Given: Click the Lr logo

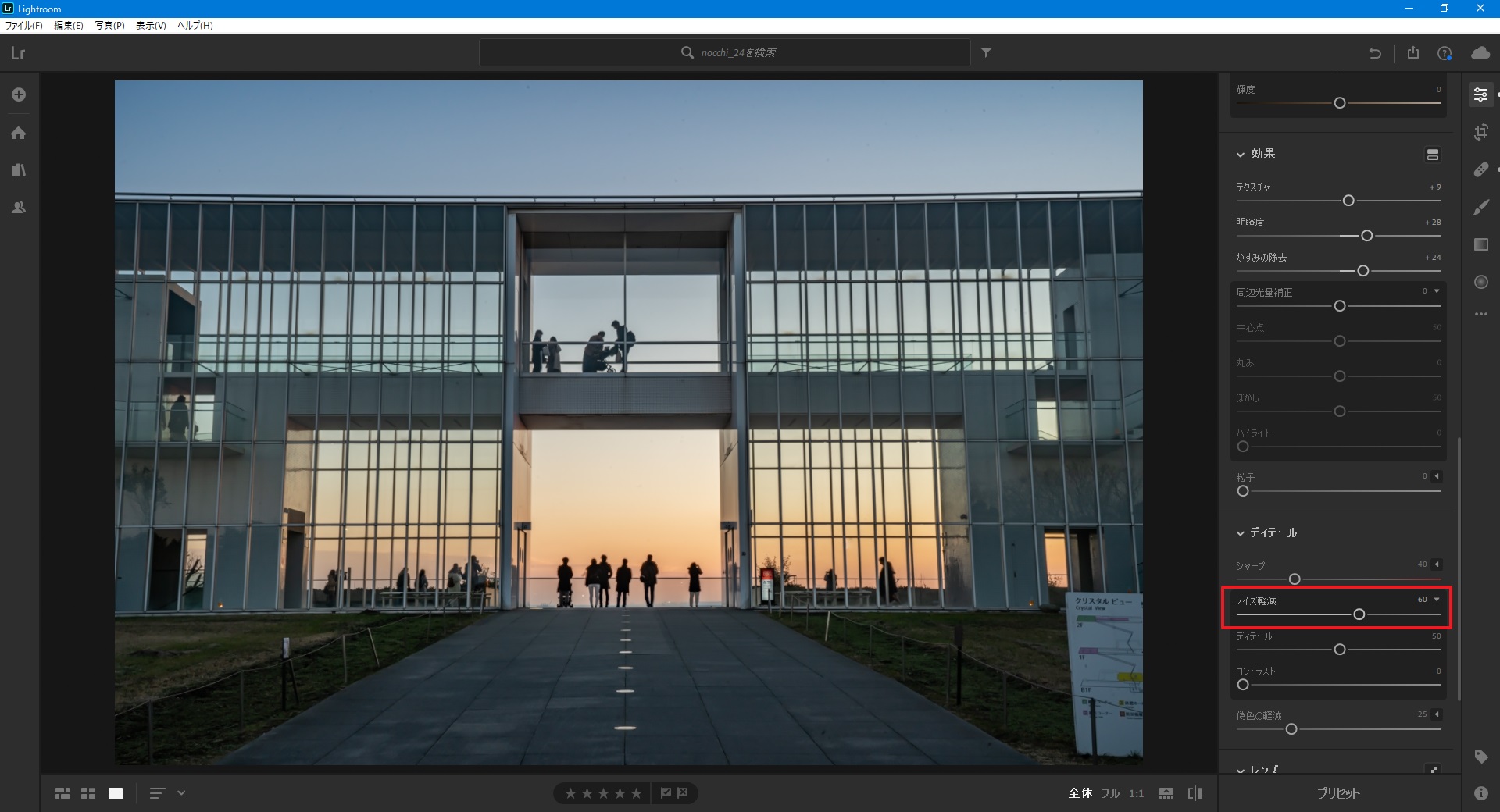Looking at the screenshot, I should coord(18,53).
